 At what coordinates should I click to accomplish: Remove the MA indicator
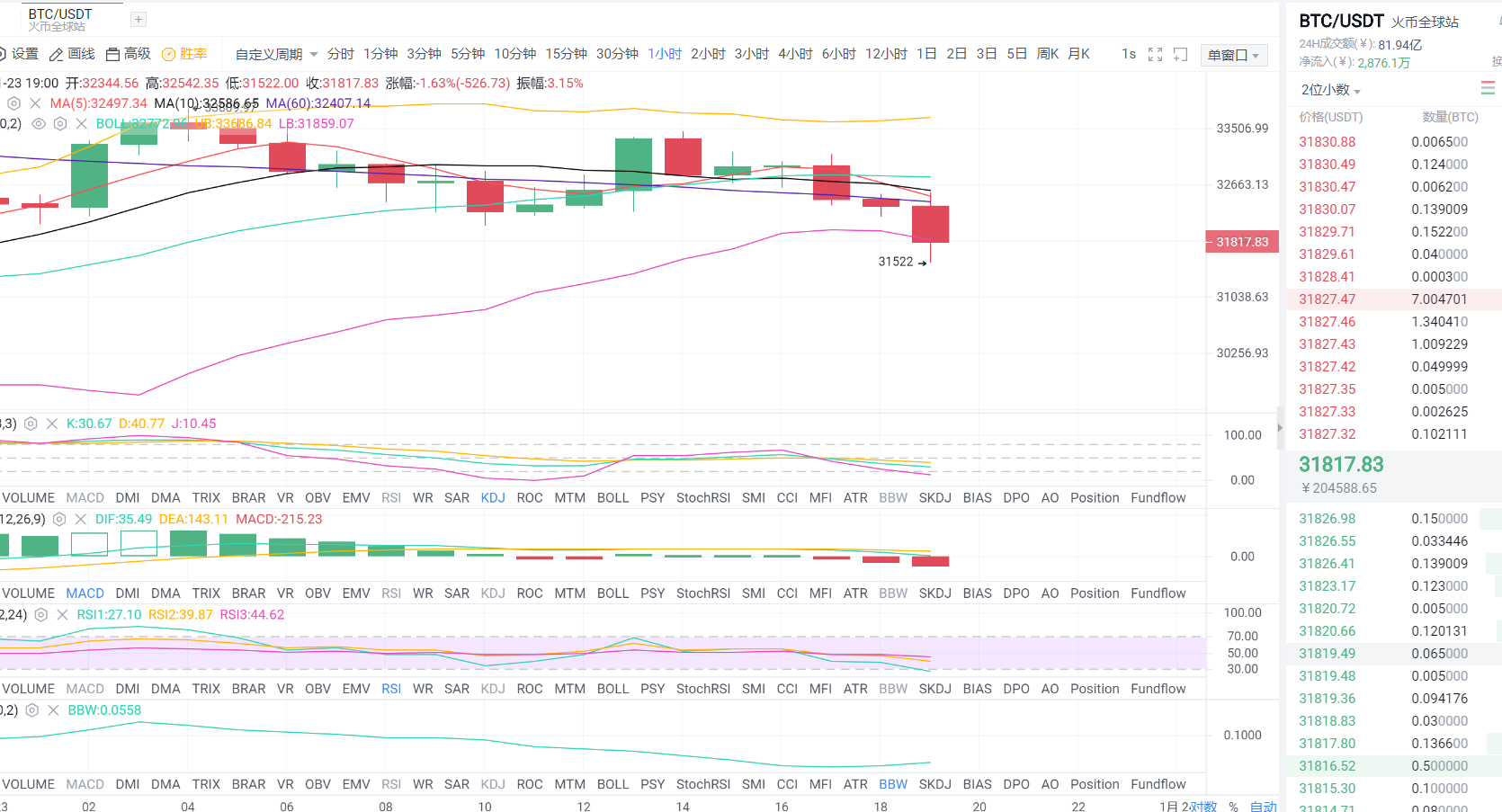click(x=35, y=103)
